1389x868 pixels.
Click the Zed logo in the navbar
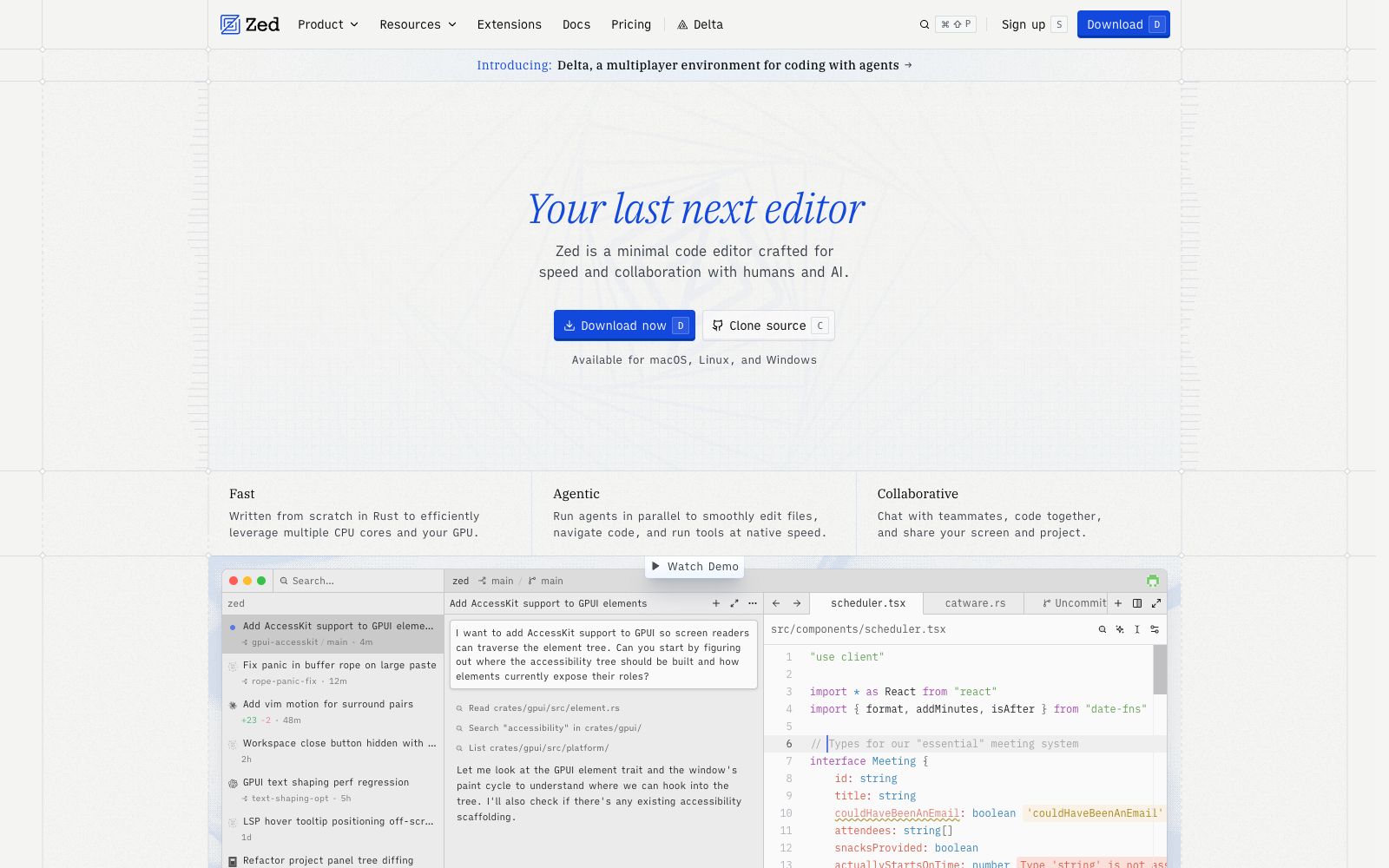tap(250, 24)
